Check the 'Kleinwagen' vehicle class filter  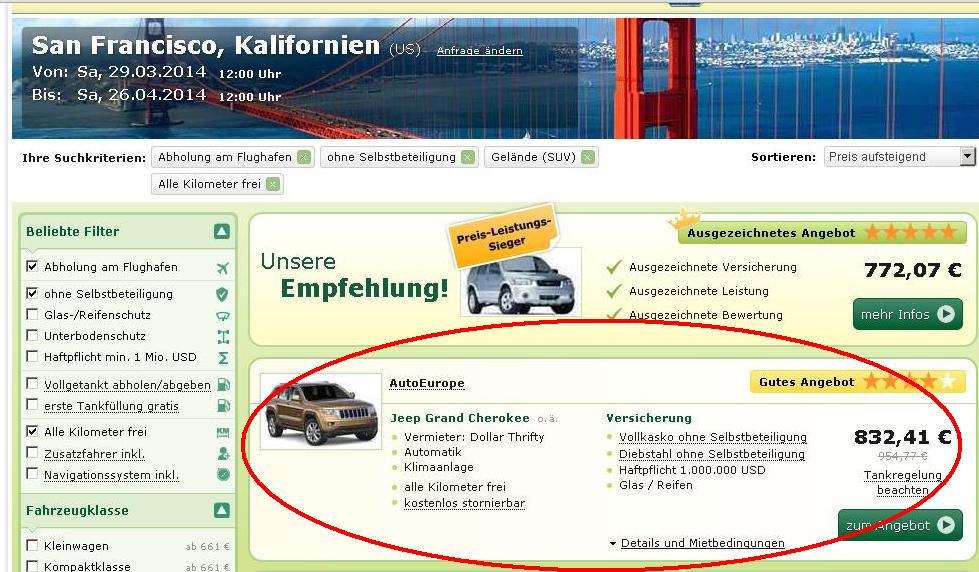[33, 546]
